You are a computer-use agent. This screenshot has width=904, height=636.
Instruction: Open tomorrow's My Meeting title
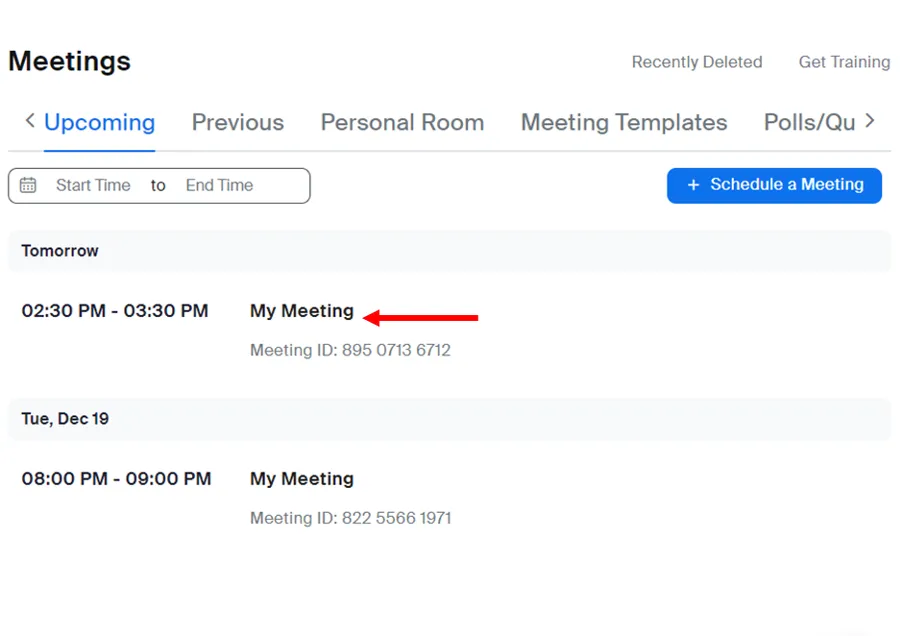(x=301, y=311)
